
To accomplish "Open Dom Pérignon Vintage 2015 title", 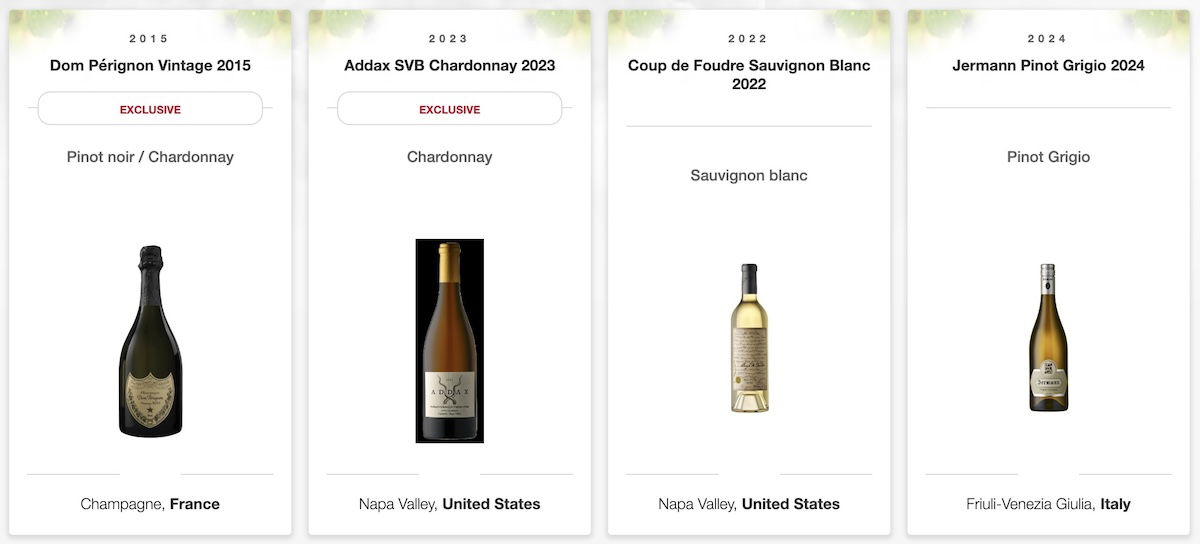I will 150,65.
